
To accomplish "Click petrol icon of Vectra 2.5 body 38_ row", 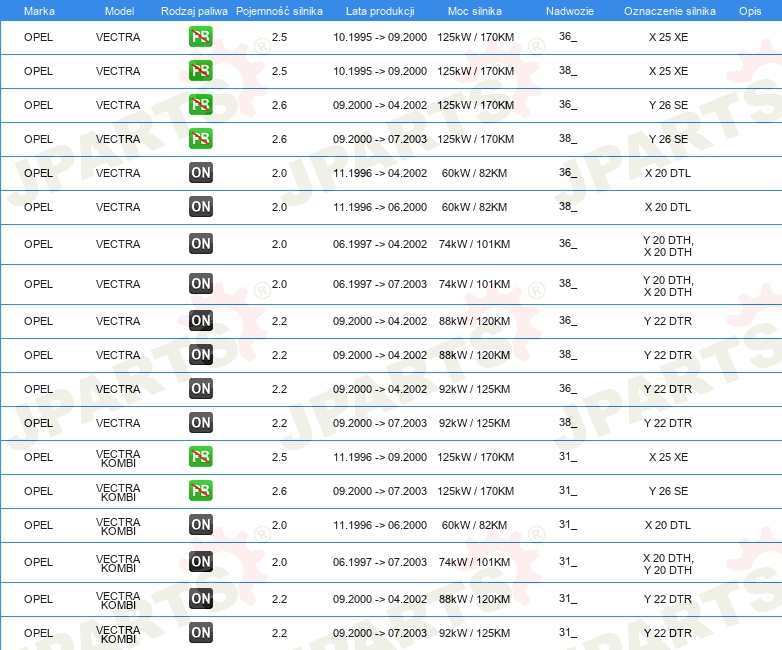I will [200, 71].
